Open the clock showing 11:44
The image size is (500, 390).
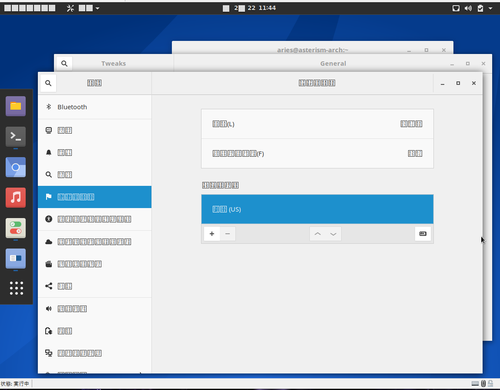(249, 8)
